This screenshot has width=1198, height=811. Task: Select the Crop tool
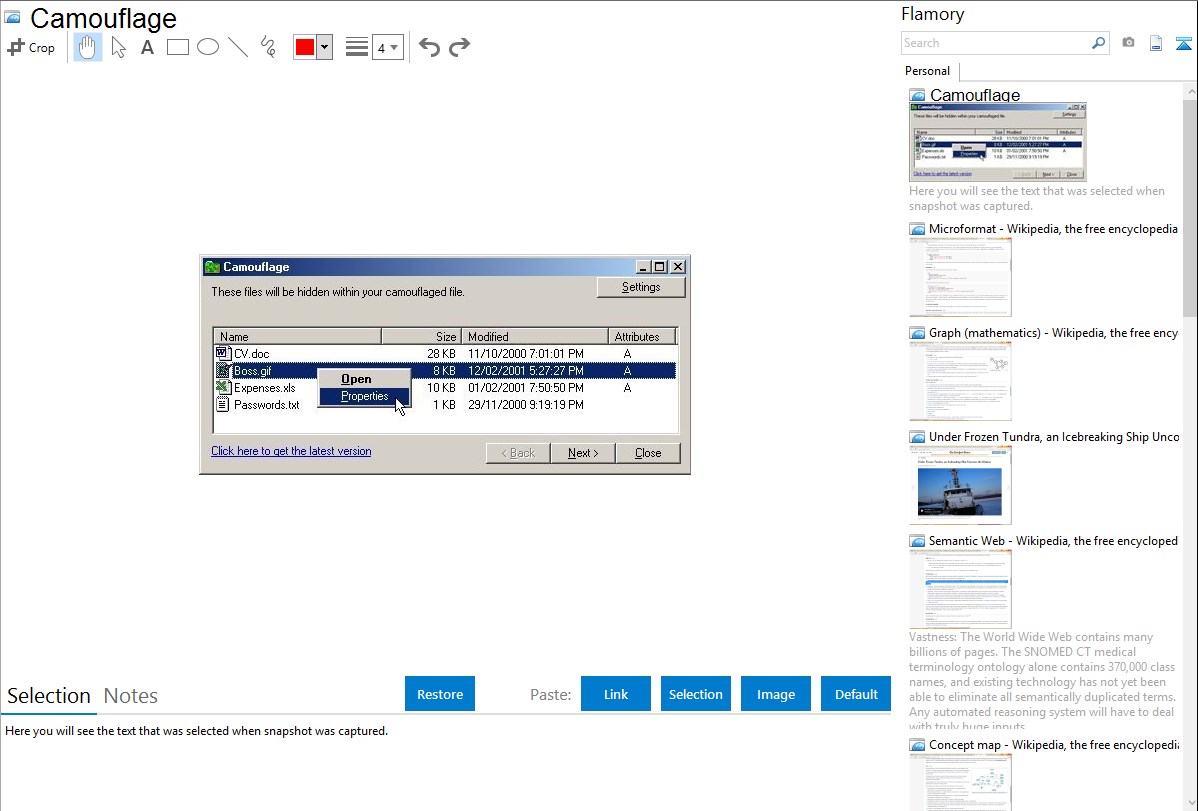point(31,47)
